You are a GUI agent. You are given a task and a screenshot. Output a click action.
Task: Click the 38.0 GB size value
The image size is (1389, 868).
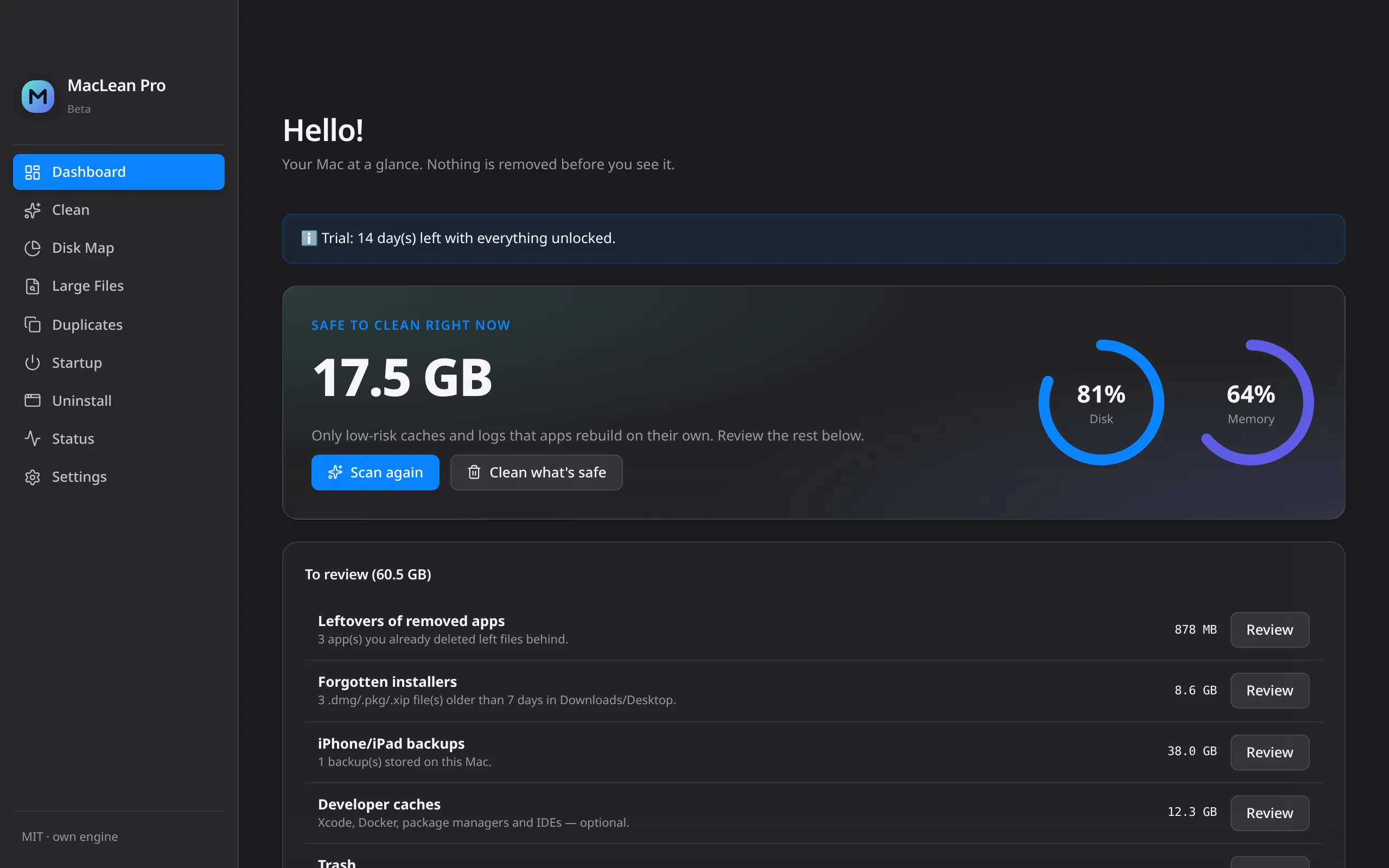[x=1192, y=751]
